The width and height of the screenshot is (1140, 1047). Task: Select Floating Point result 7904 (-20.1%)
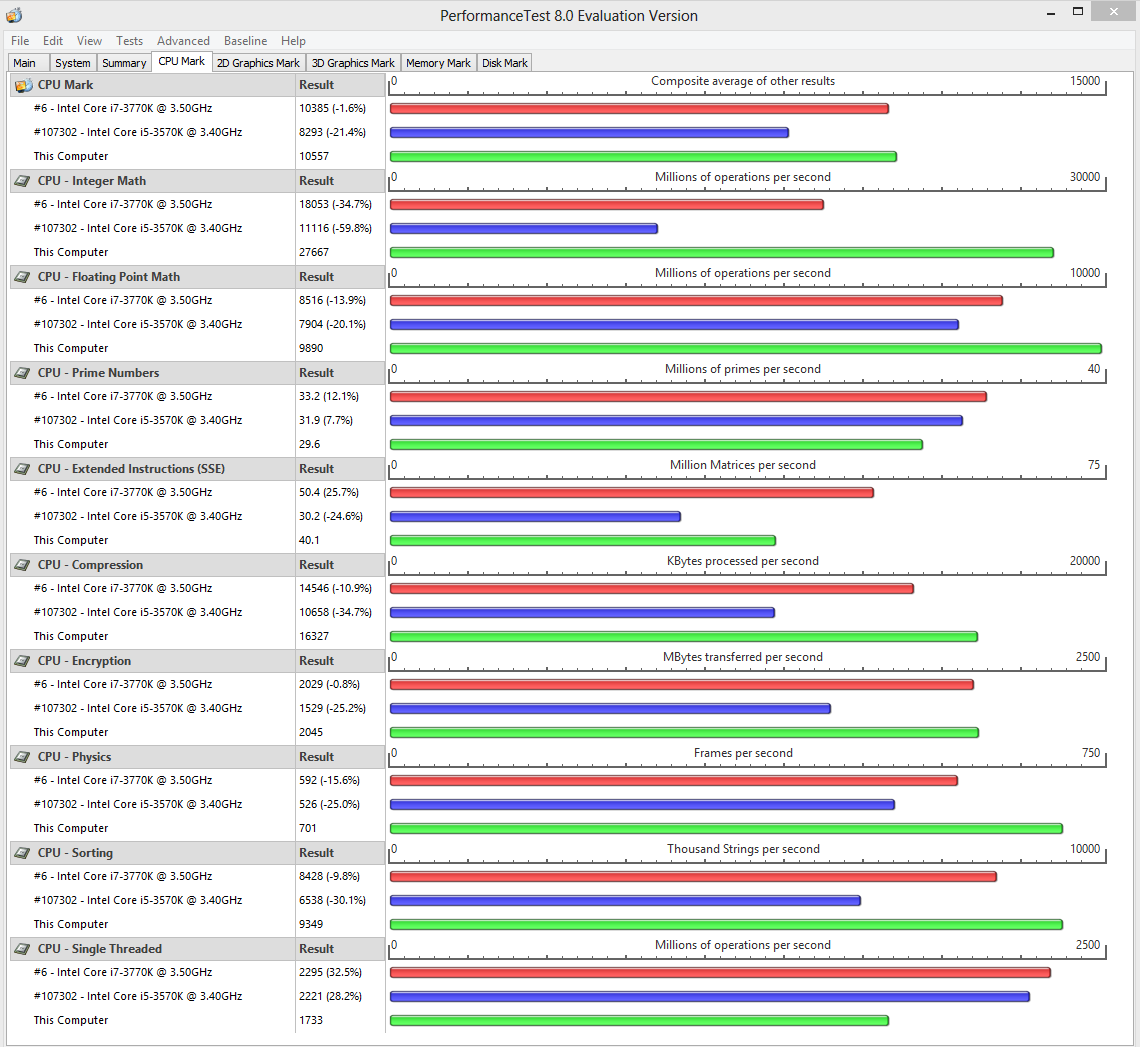[x=332, y=324]
